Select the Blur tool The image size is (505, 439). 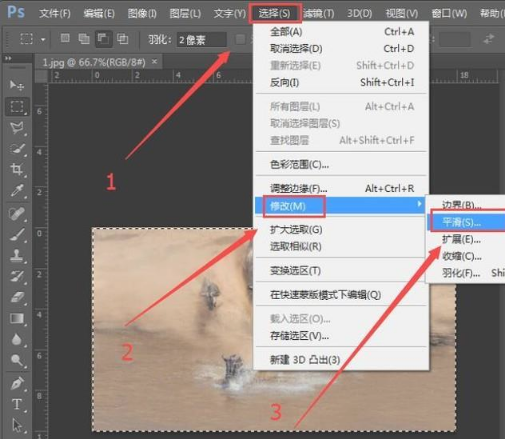point(17,339)
